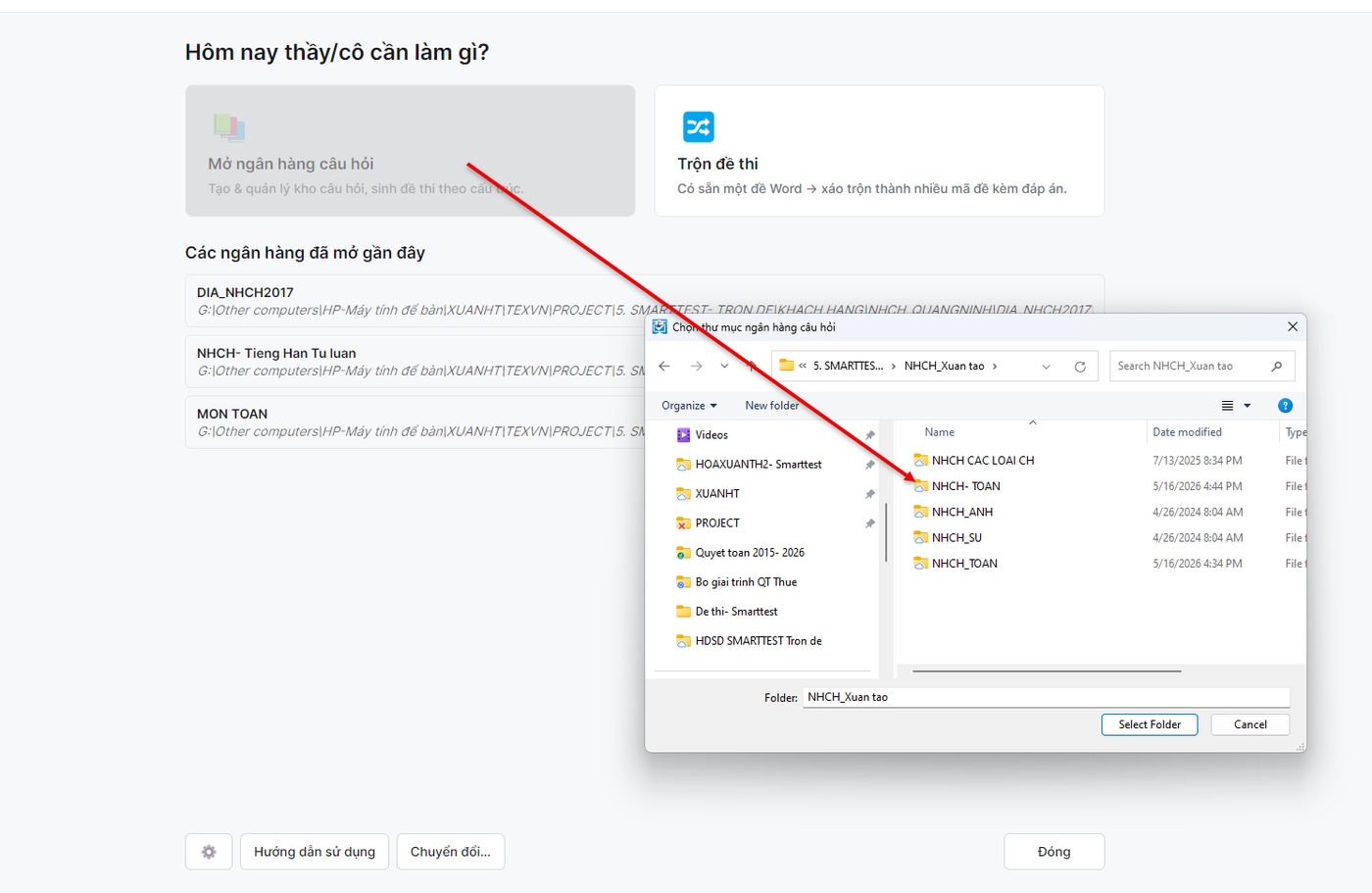Click the view layout icon in the dialog toolbar
1372x893 pixels.
(x=1227, y=406)
